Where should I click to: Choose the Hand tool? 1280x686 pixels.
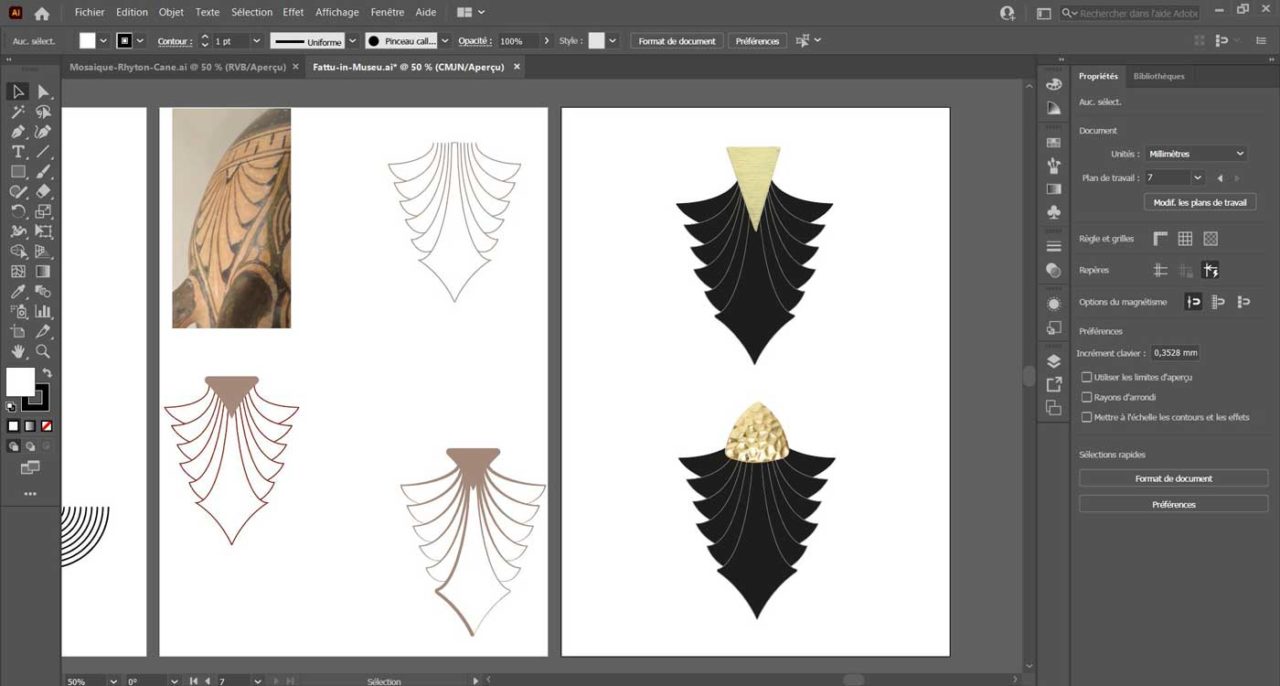(18, 352)
